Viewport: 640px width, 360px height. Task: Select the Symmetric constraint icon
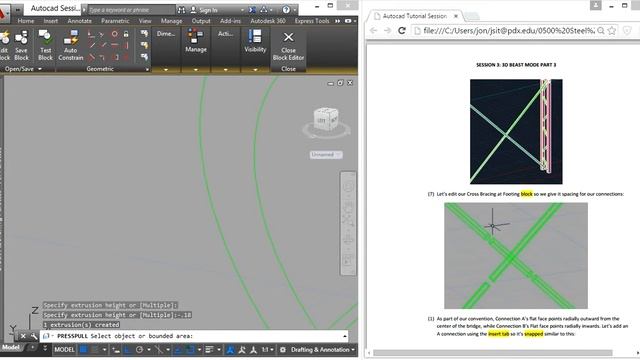[115, 57]
